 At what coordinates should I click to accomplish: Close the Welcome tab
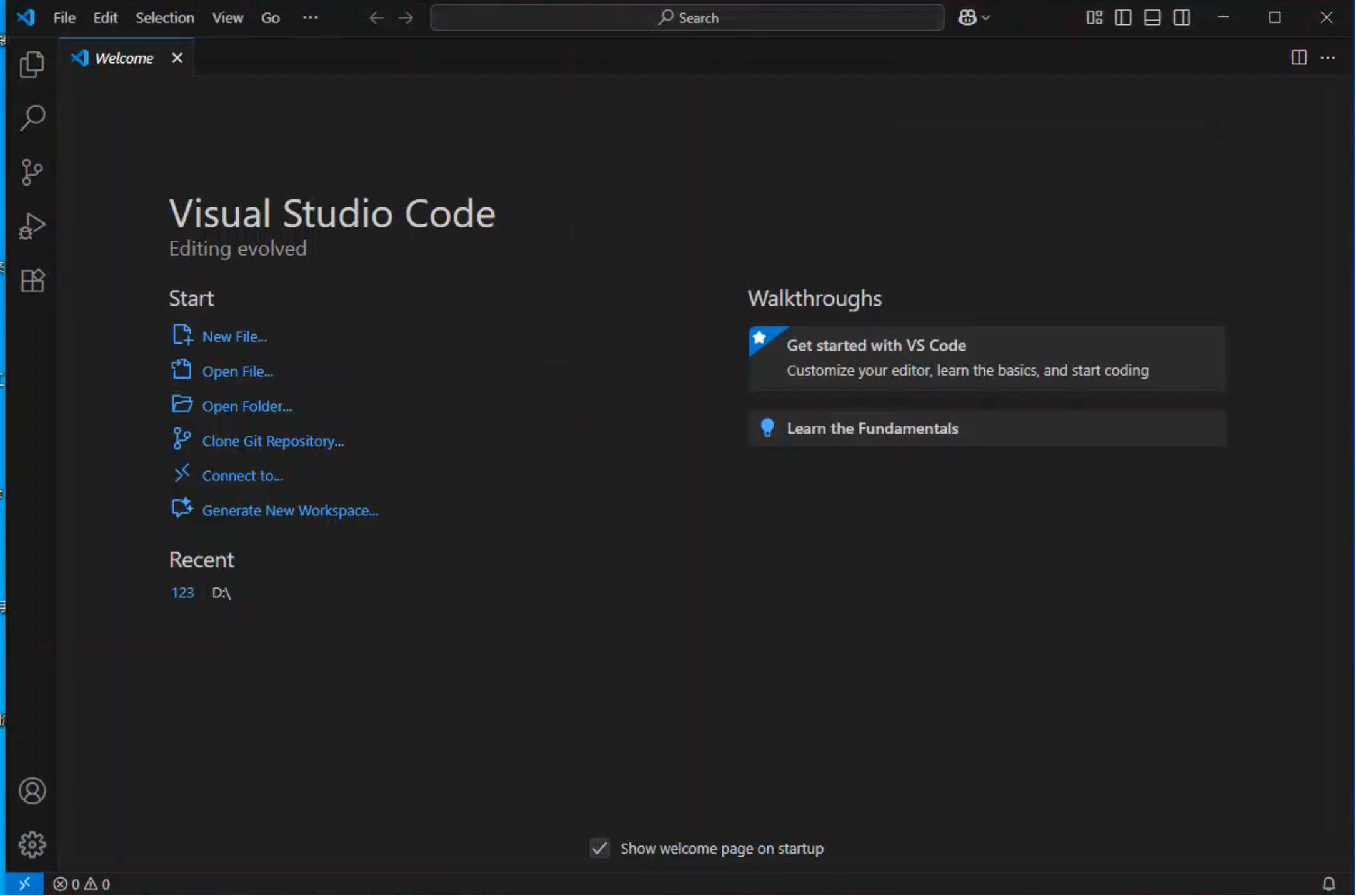pyautogui.click(x=177, y=57)
